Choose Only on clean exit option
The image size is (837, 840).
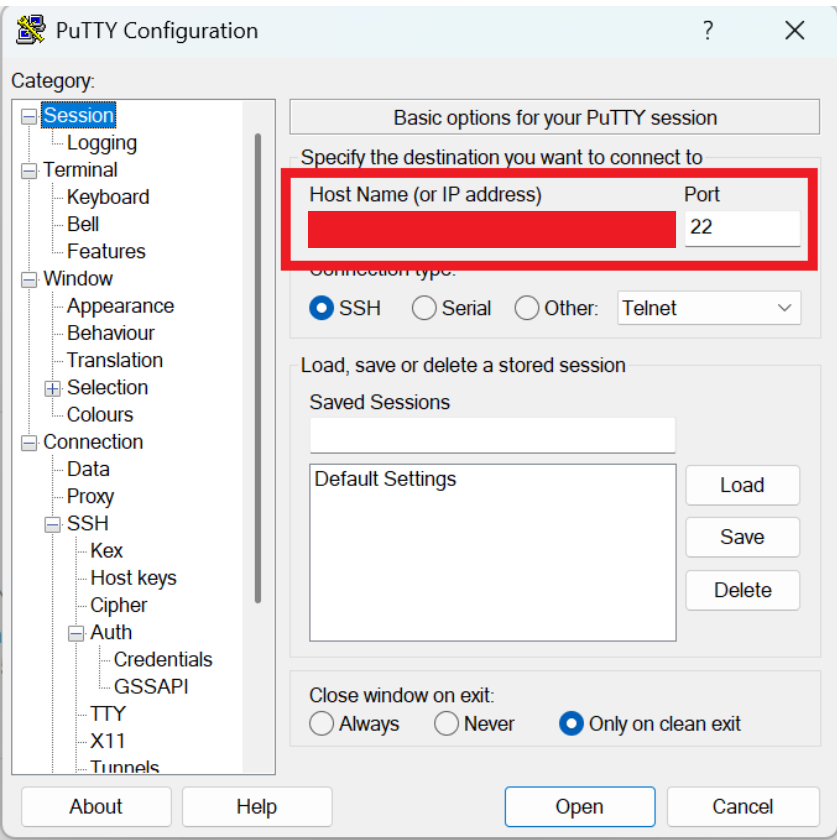click(571, 724)
